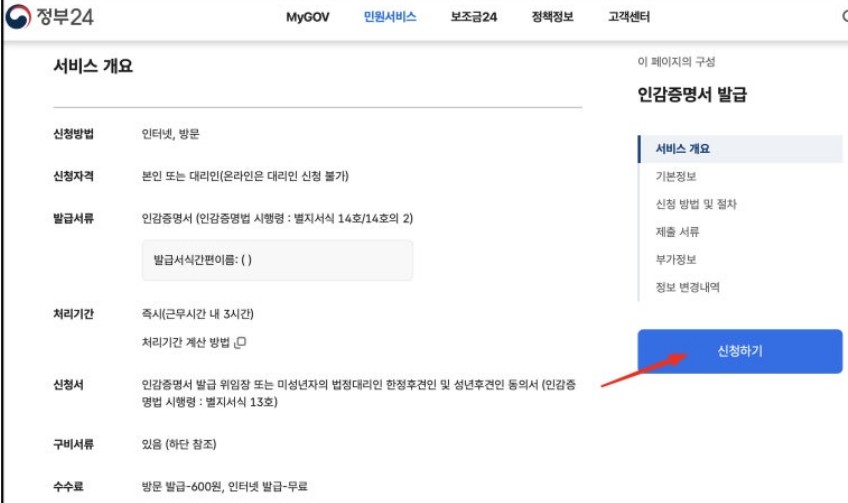Click the 있음 (하단 참조) text
The height and width of the screenshot is (503, 848).
[179, 444]
